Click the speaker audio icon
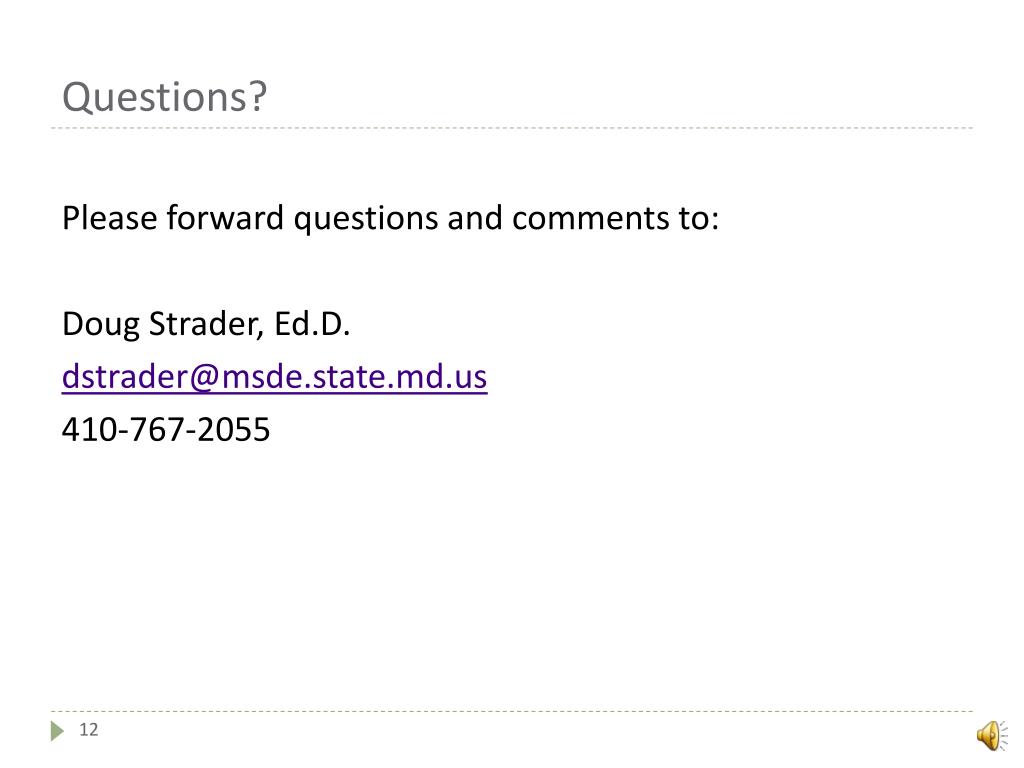 [993, 735]
